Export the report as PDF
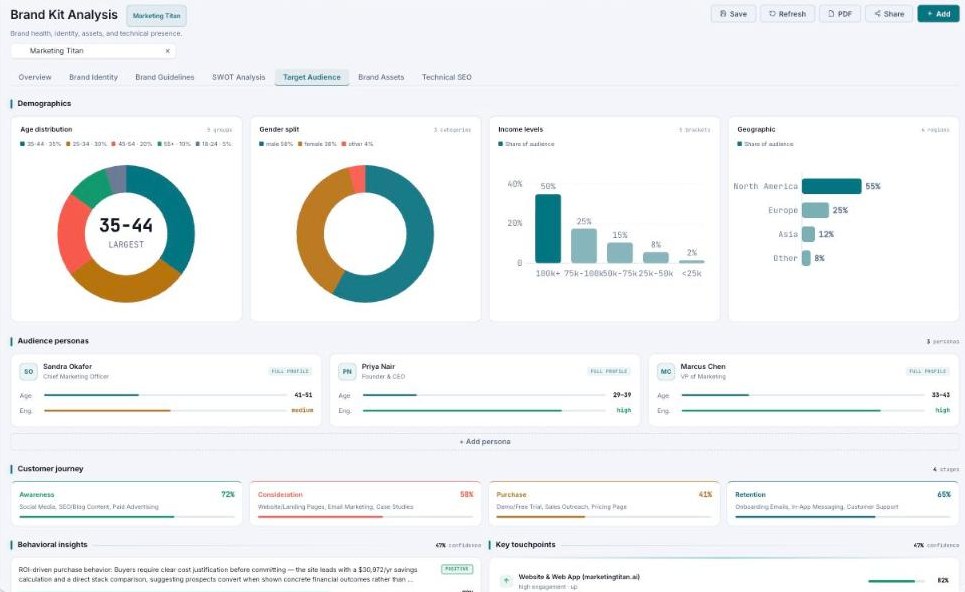Screen dimensions: 965x592 pyautogui.click(x=839, y=14)
